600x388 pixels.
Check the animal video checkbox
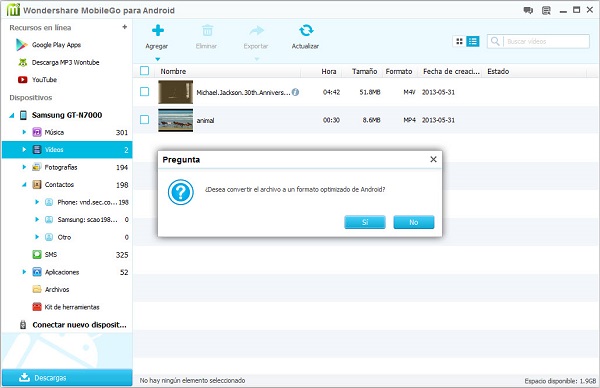pyautogui.click(x=144, y=120)
